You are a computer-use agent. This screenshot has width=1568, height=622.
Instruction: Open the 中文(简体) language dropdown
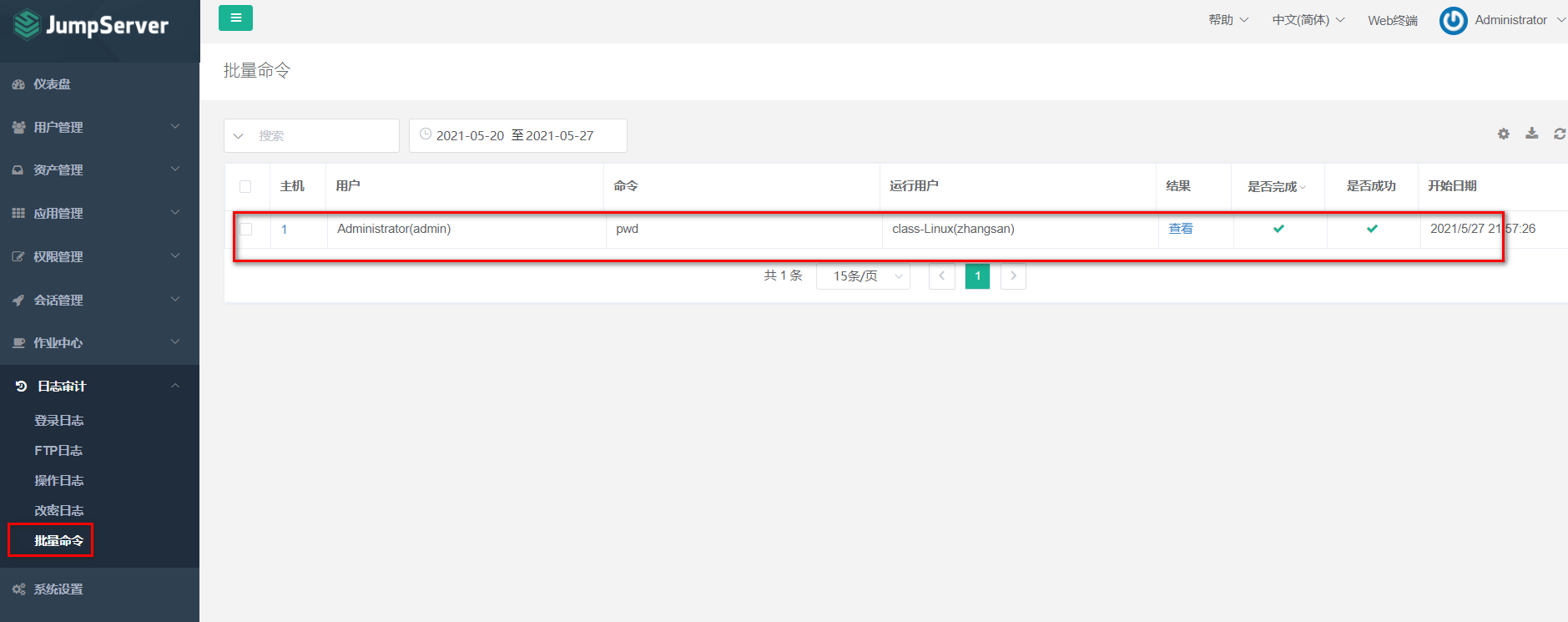[x=1308, y=20]
